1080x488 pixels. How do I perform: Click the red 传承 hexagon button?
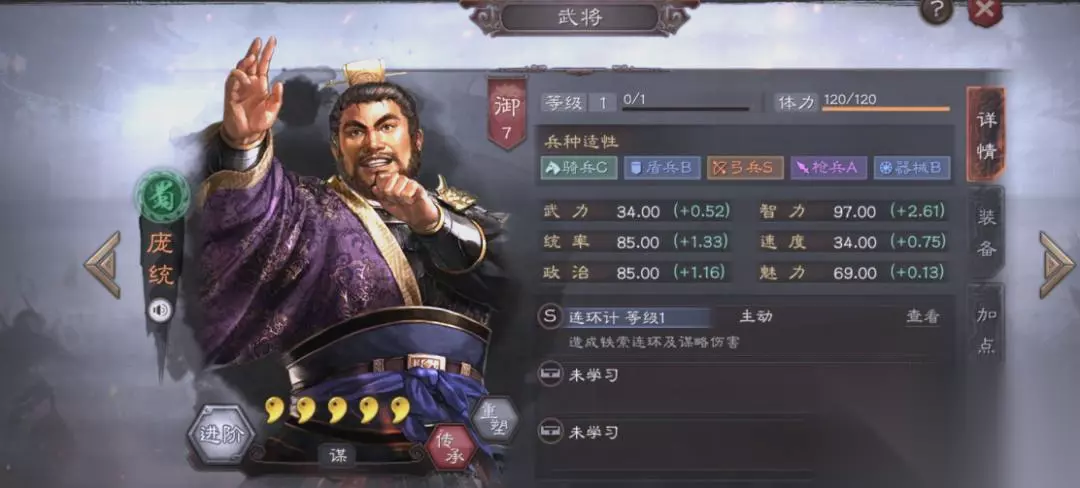pos(452,447)
